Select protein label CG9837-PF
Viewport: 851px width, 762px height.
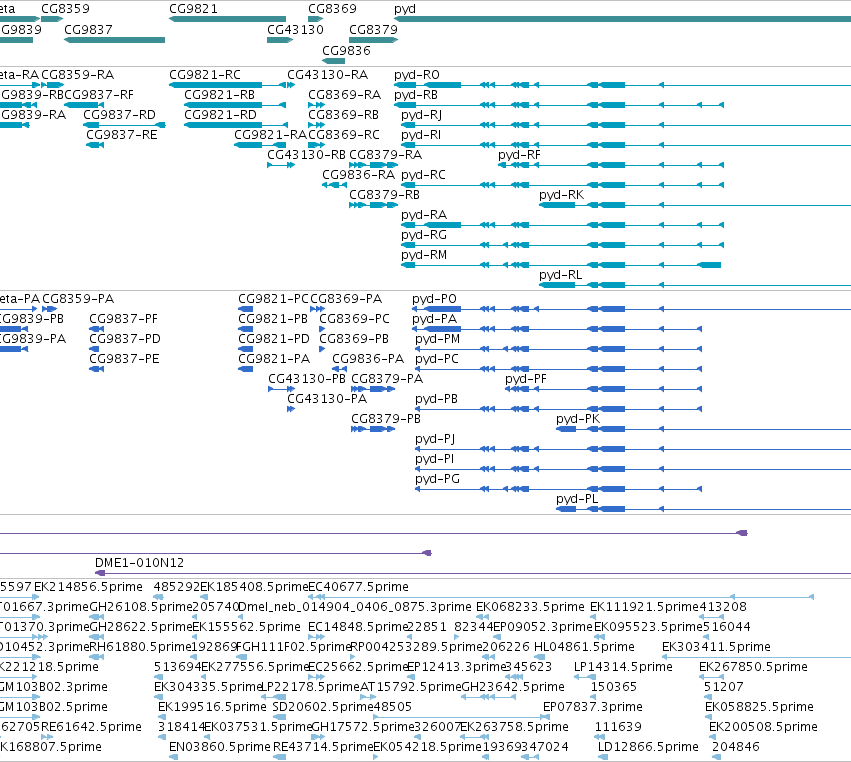(x=124, y=319)
